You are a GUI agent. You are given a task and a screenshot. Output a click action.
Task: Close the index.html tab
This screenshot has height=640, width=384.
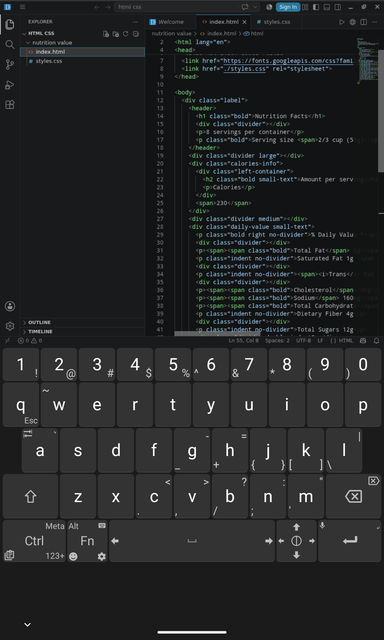tap(244, 22)
